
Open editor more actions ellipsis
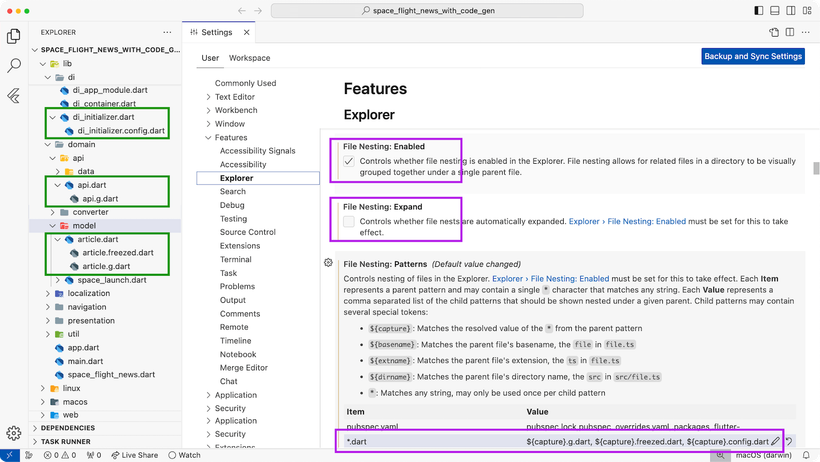coord(805,32)
